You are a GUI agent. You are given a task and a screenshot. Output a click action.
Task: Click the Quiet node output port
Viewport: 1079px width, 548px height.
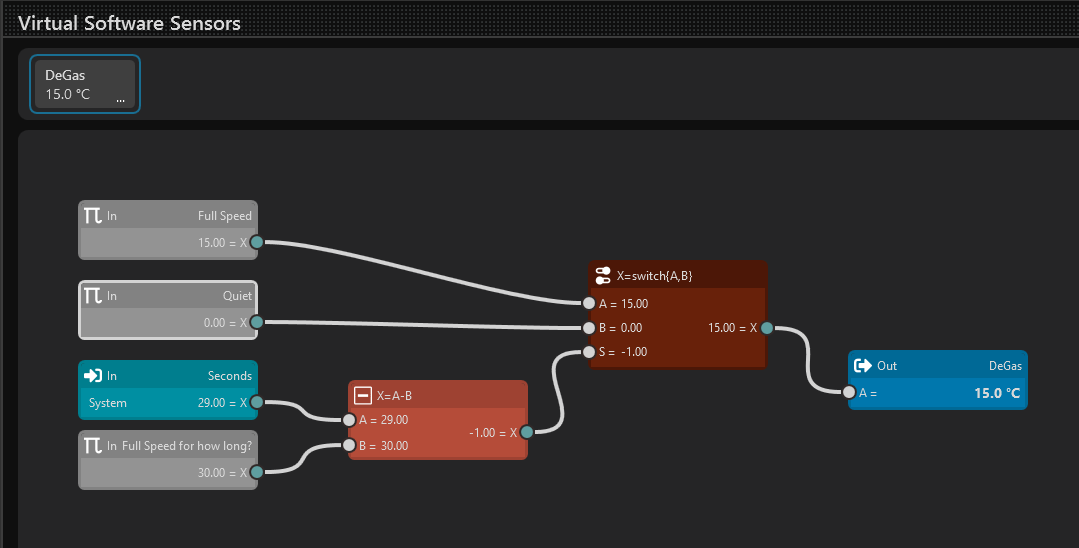[x=256, y=322]
